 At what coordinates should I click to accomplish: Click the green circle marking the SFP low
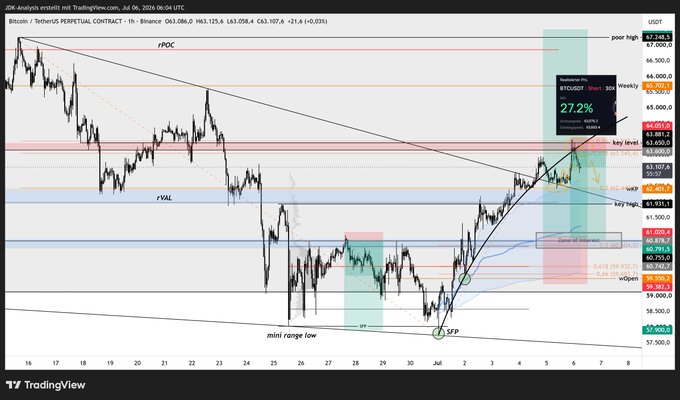click(x=438, y=333)
